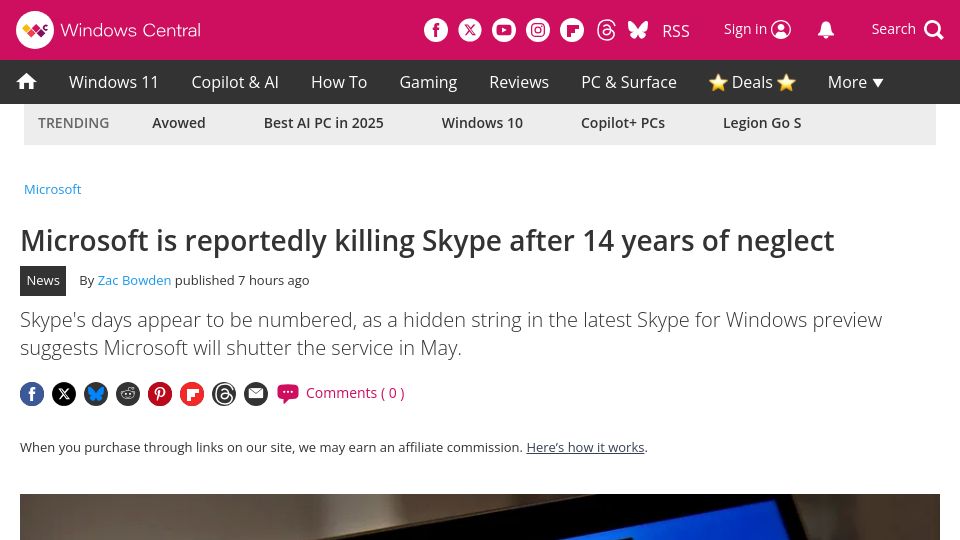
Task: Open Comments ( 0 ) section
Action: point(341,393)
